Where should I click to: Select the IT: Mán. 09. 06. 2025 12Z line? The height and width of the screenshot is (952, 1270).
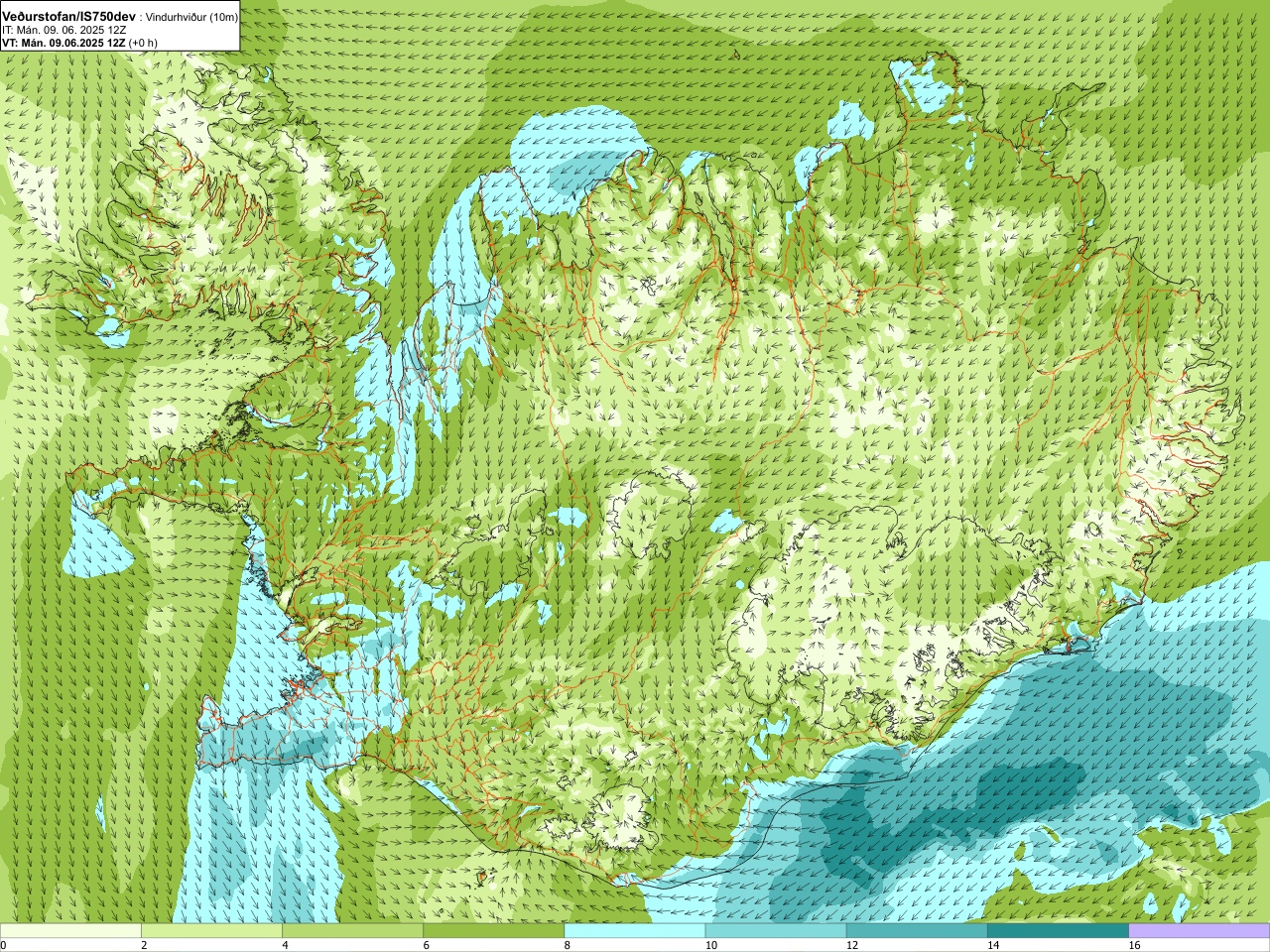click(63, 30)
